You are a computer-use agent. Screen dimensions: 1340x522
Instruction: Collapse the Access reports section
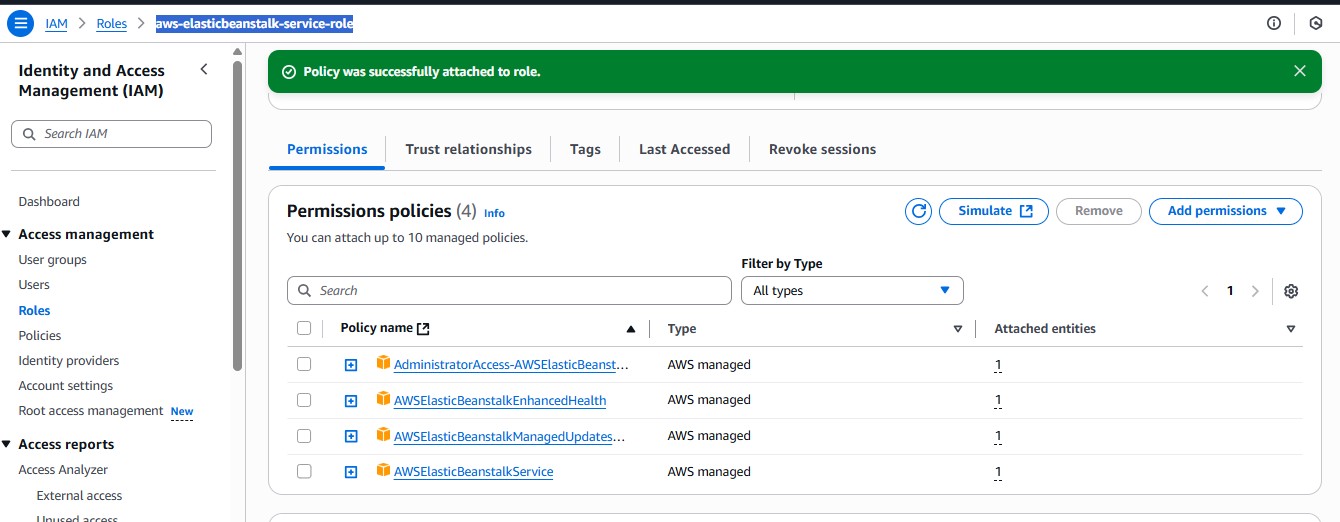point(7,445)
